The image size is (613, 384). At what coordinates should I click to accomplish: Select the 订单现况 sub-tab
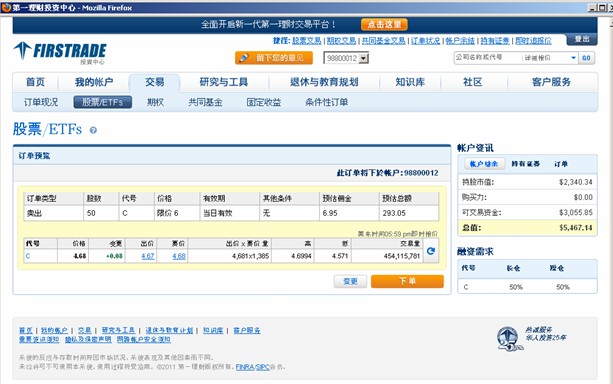click(41, 102)
